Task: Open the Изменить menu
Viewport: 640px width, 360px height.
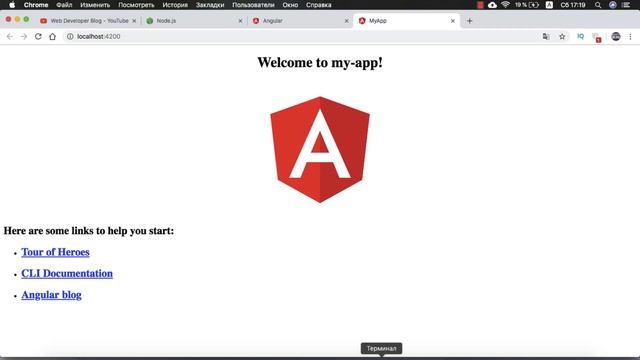Action: (95, 5)
